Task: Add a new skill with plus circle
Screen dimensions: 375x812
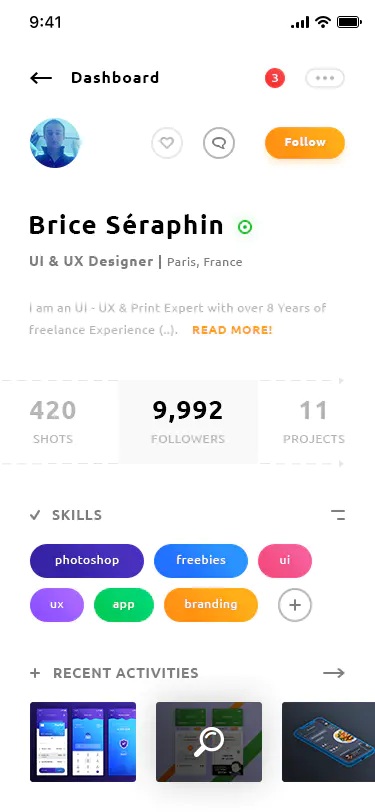Action: 295,605
